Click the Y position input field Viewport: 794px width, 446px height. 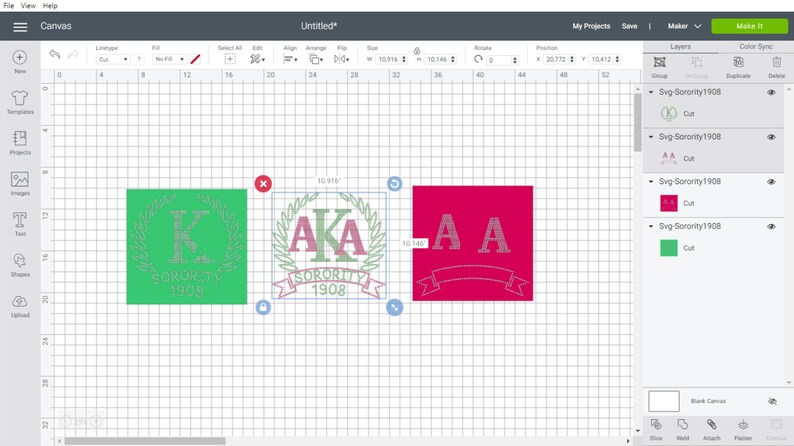[602, 60]
